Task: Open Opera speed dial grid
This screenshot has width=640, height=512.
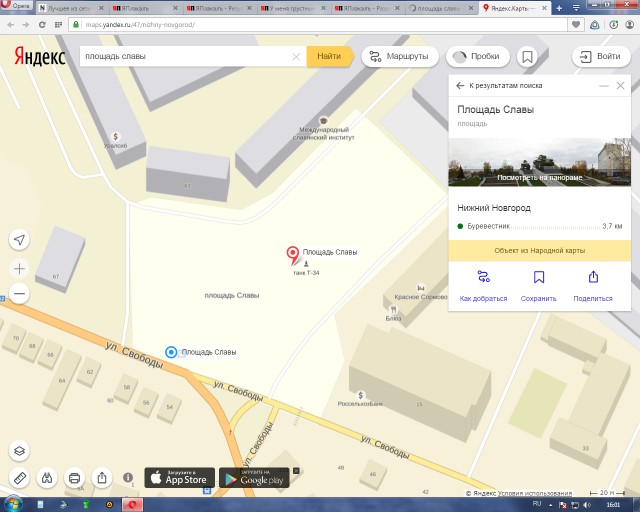Action: [x=58, y=24]
